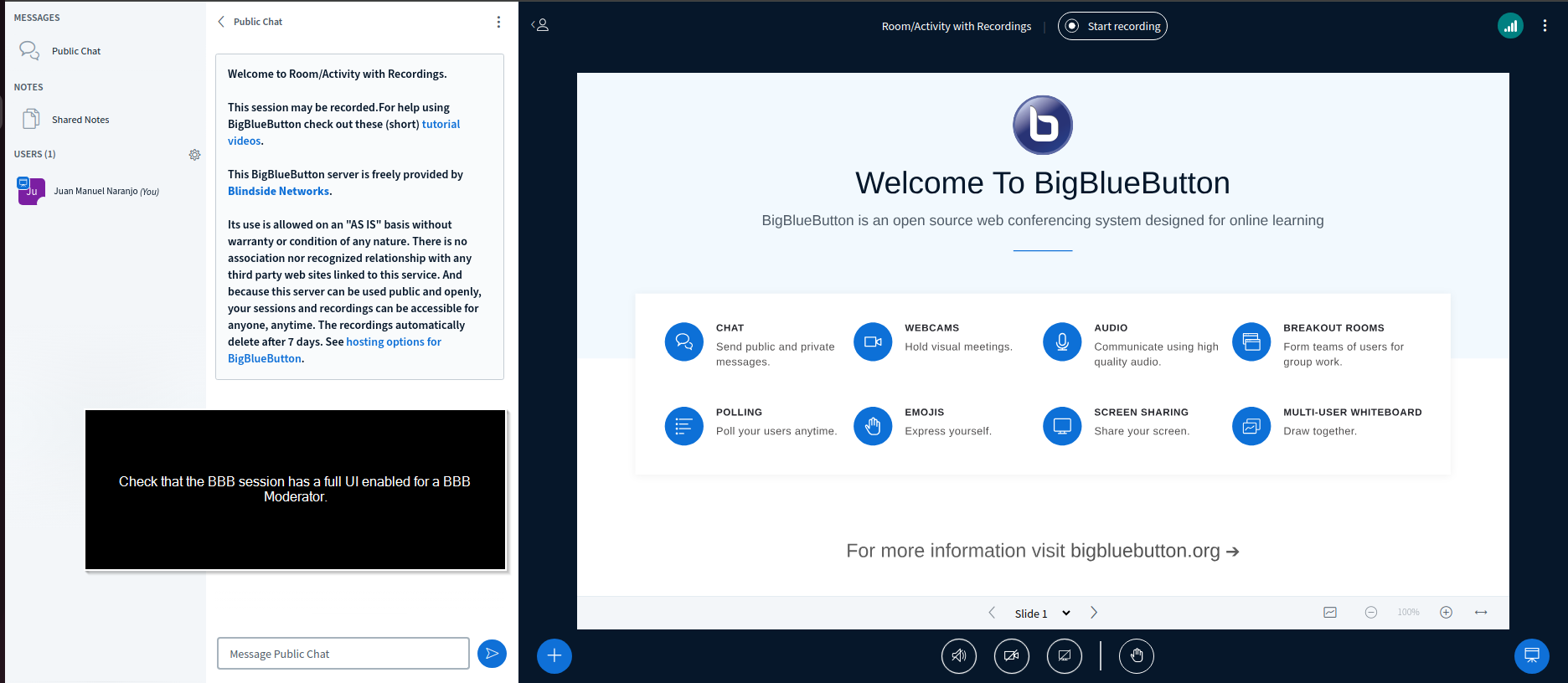Go to the previous slide
Screen dimensions: 1568x683
click(x=992, y=613)
